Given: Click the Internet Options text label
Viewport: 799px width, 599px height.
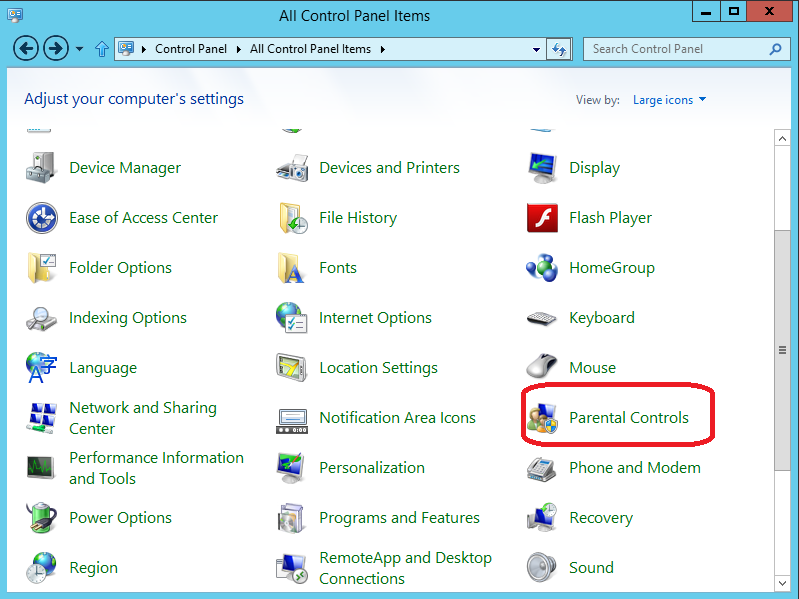Looking at the screenshot, I should (376, 317).
